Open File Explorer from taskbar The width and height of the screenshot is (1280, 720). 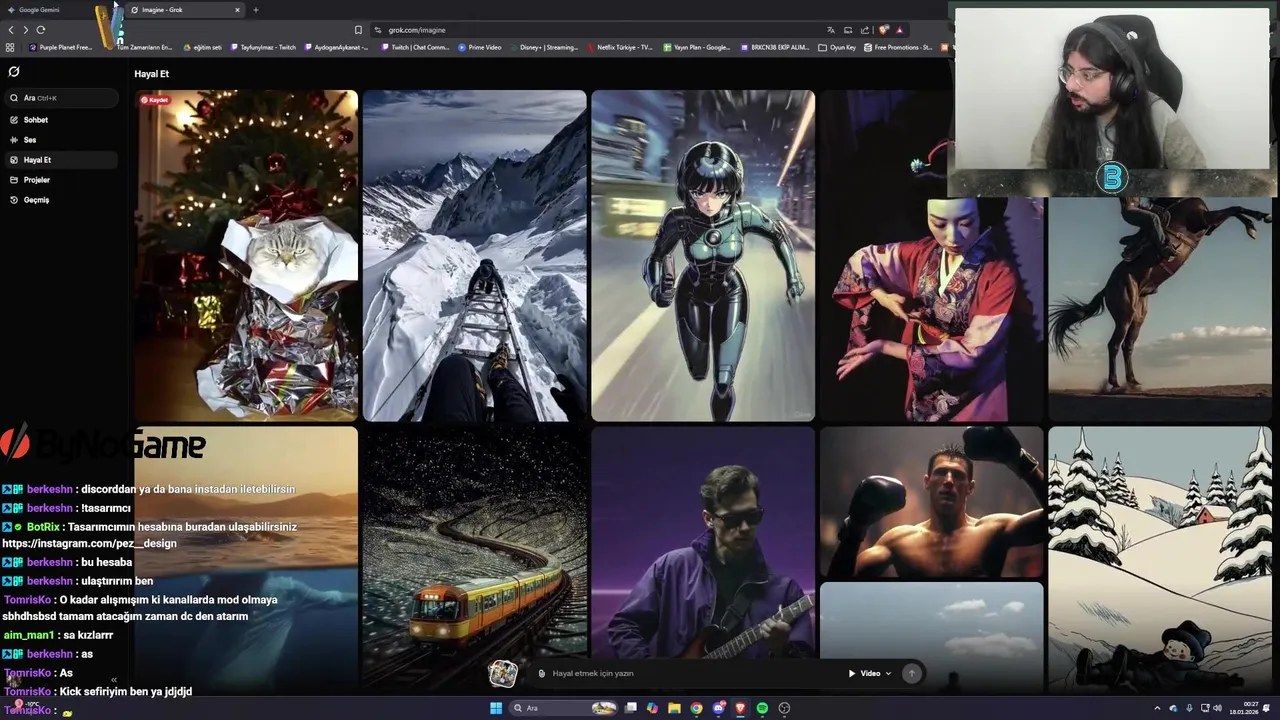[x=674, y=708]
